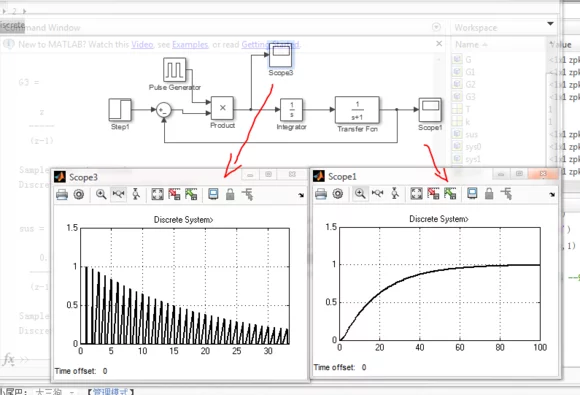Select zoom-in tool in Scope3 toolbar
The image size is (580, 395).
pos(101,195)
